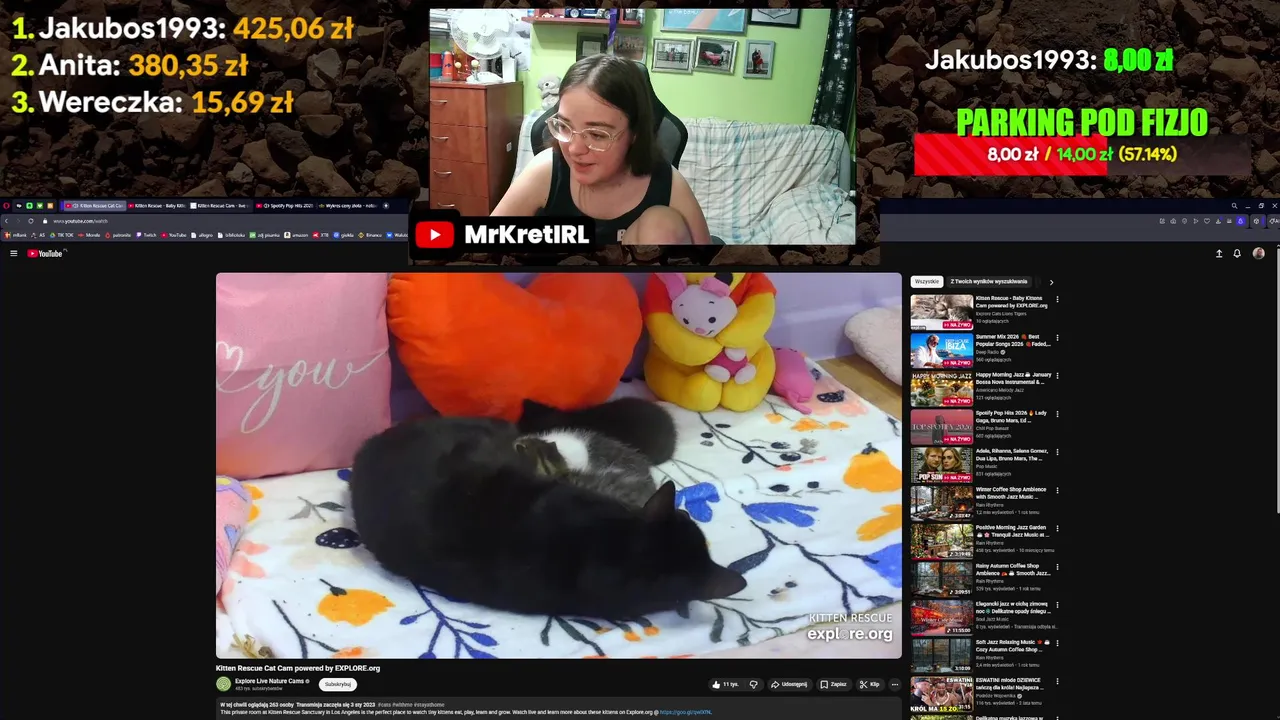Screen dimensions: 1280x720
Task: Open the allegro bookmark
Action: (x=202, y=235)
